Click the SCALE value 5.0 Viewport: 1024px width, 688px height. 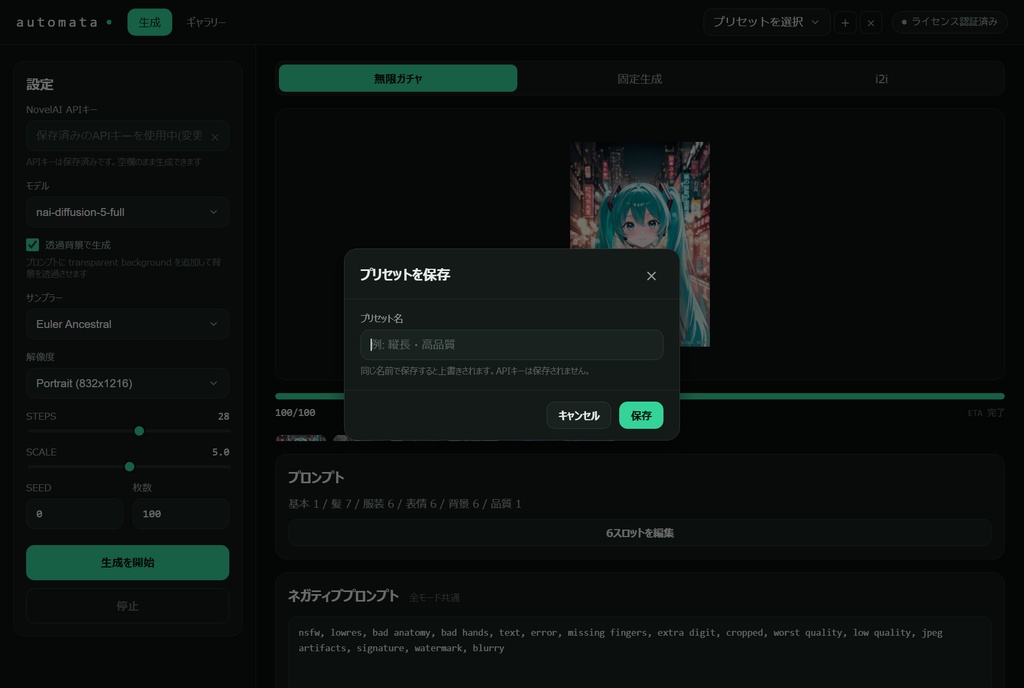[x=221, y=452]
